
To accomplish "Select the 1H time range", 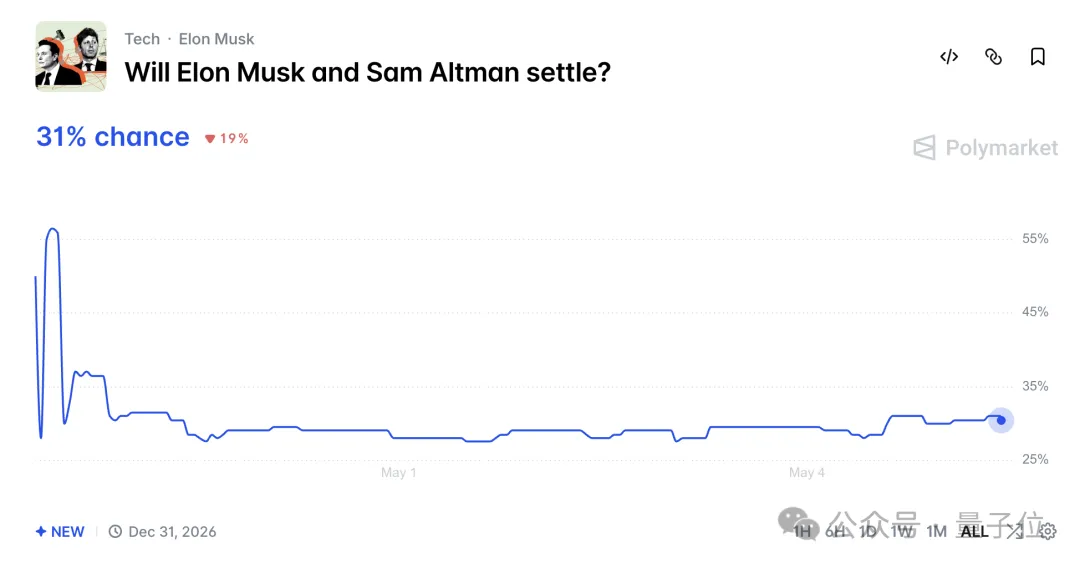I will click(x=802, y=531).
